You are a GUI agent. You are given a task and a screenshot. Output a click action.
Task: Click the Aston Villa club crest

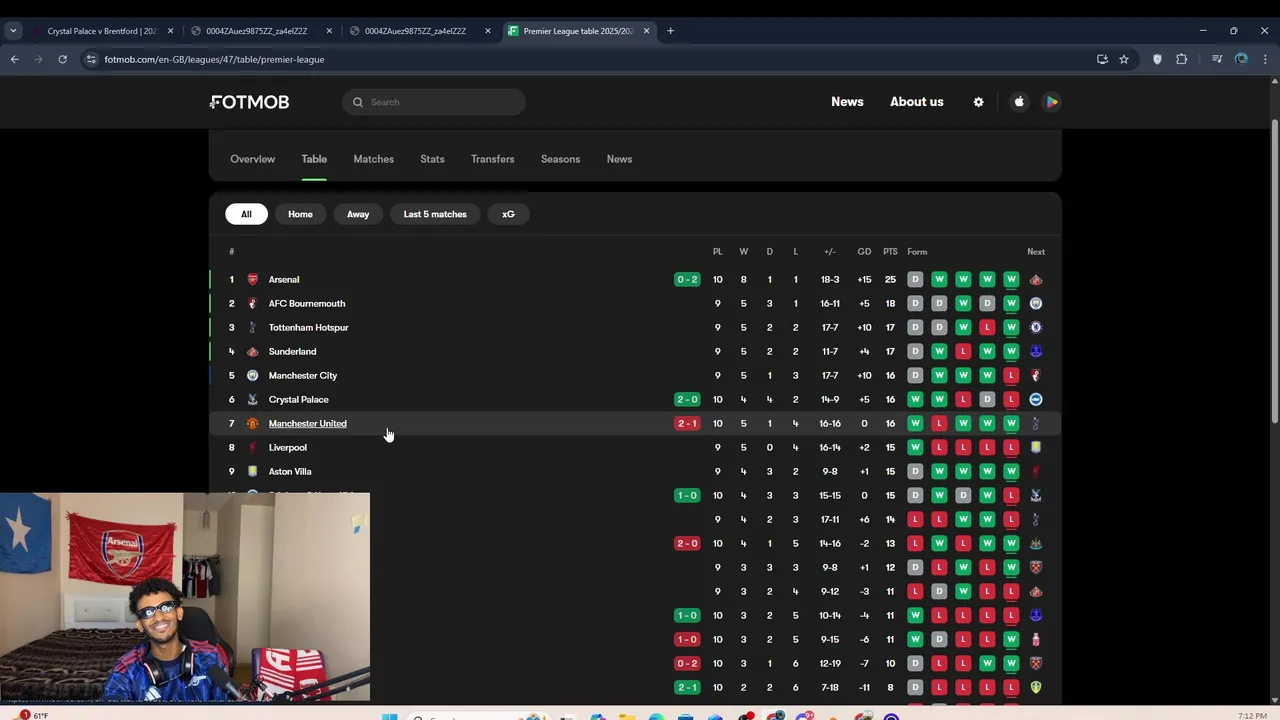[x=252, y=472]
